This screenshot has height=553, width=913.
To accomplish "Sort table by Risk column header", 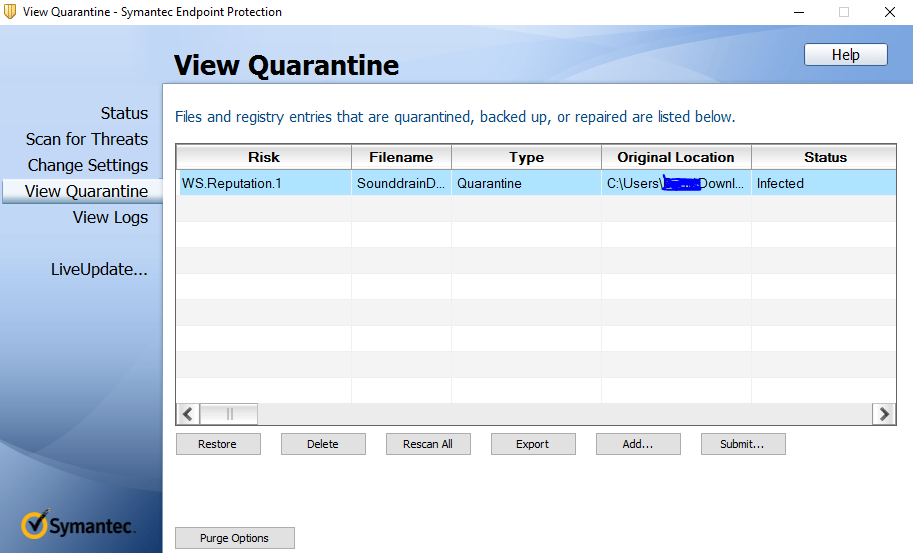I will tap(264, 157).
